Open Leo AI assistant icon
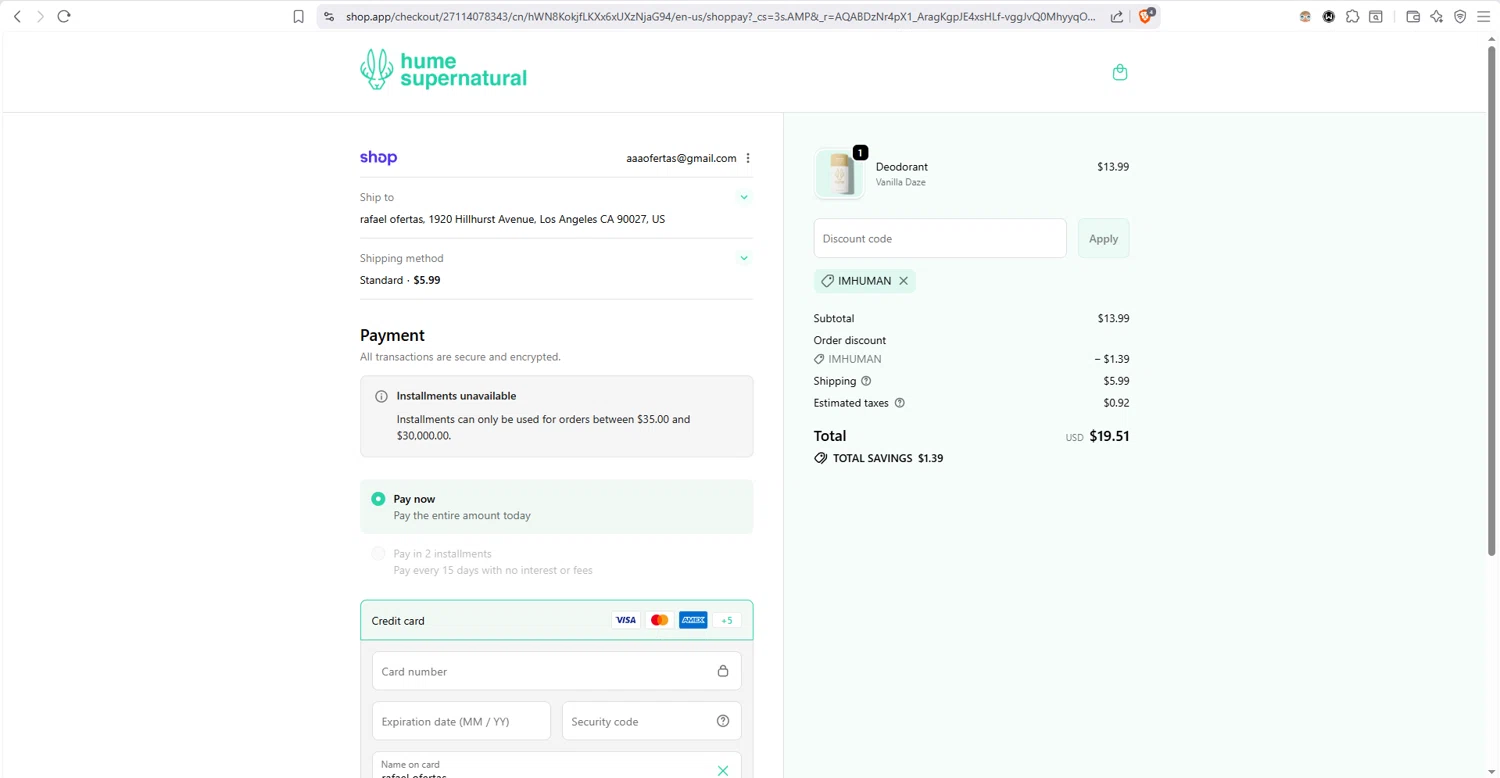1500x778 pixels. point(1437,16)
